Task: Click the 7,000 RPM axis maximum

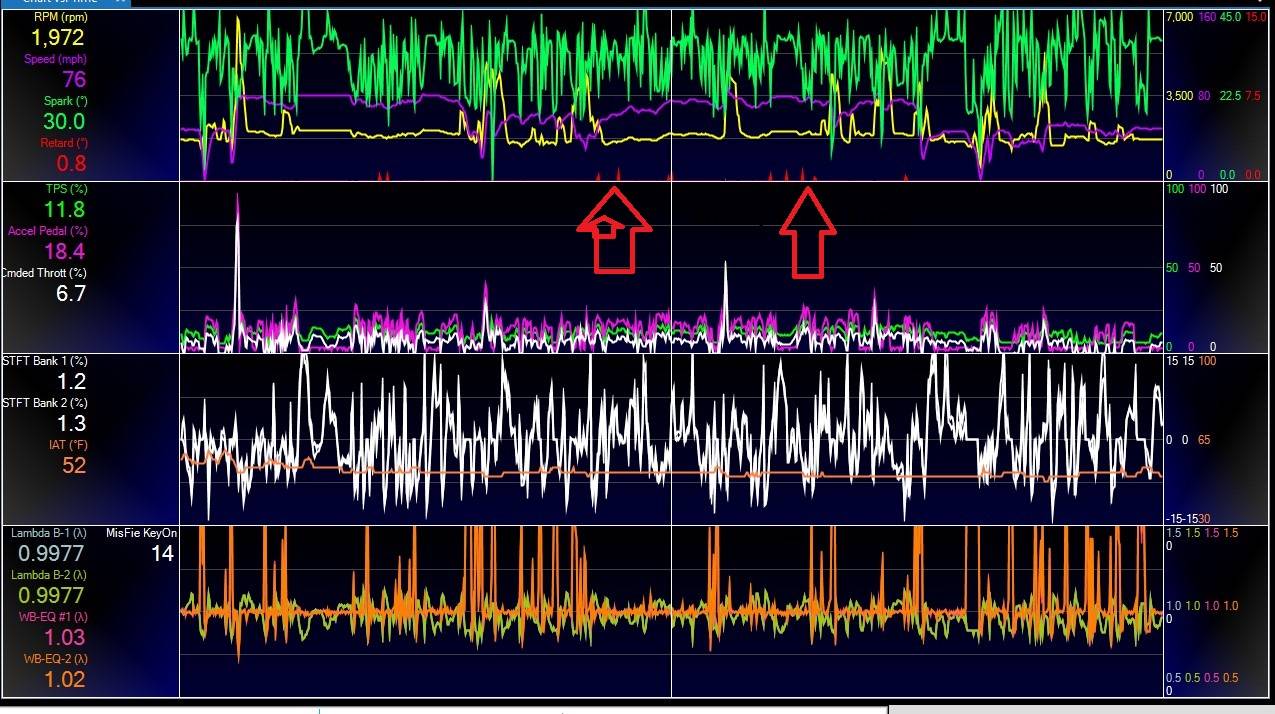Action: click(1179, 17)
